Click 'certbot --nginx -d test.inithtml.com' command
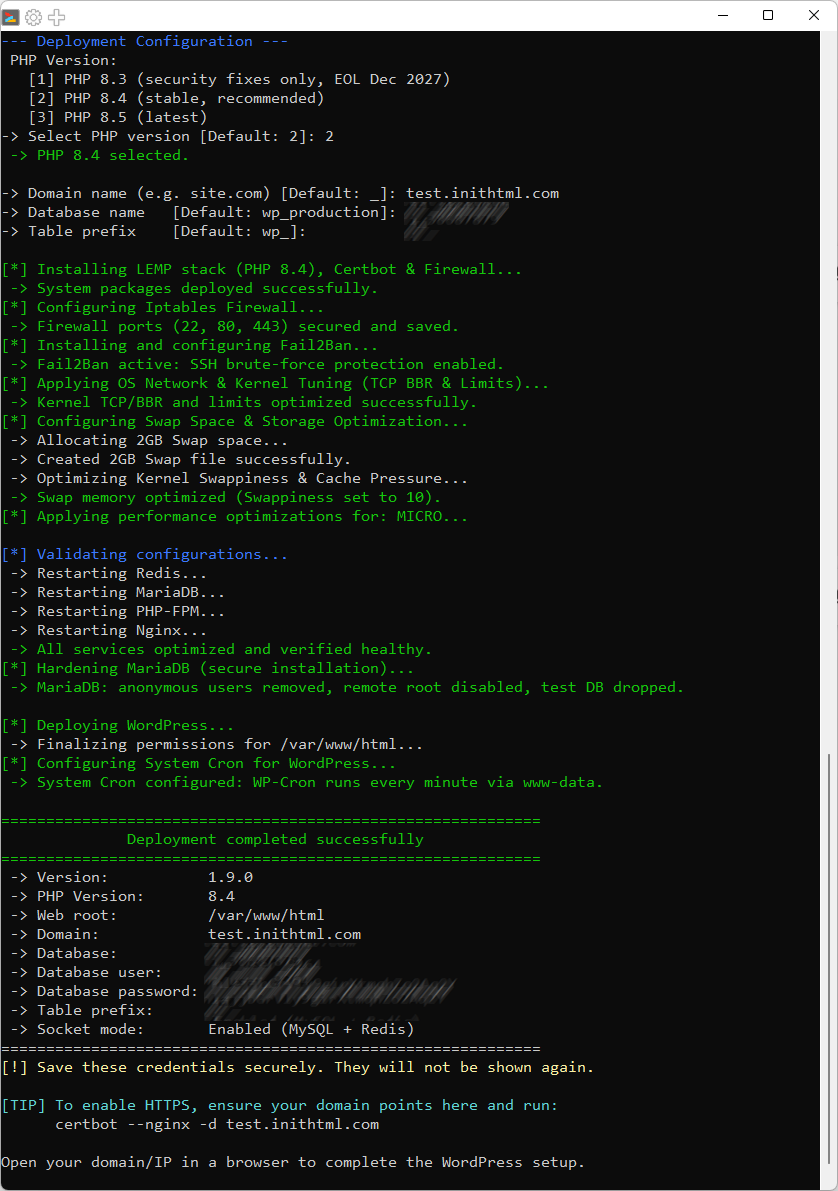The width and height of the screenshot is (838, 1191). tap(217, 1123)
